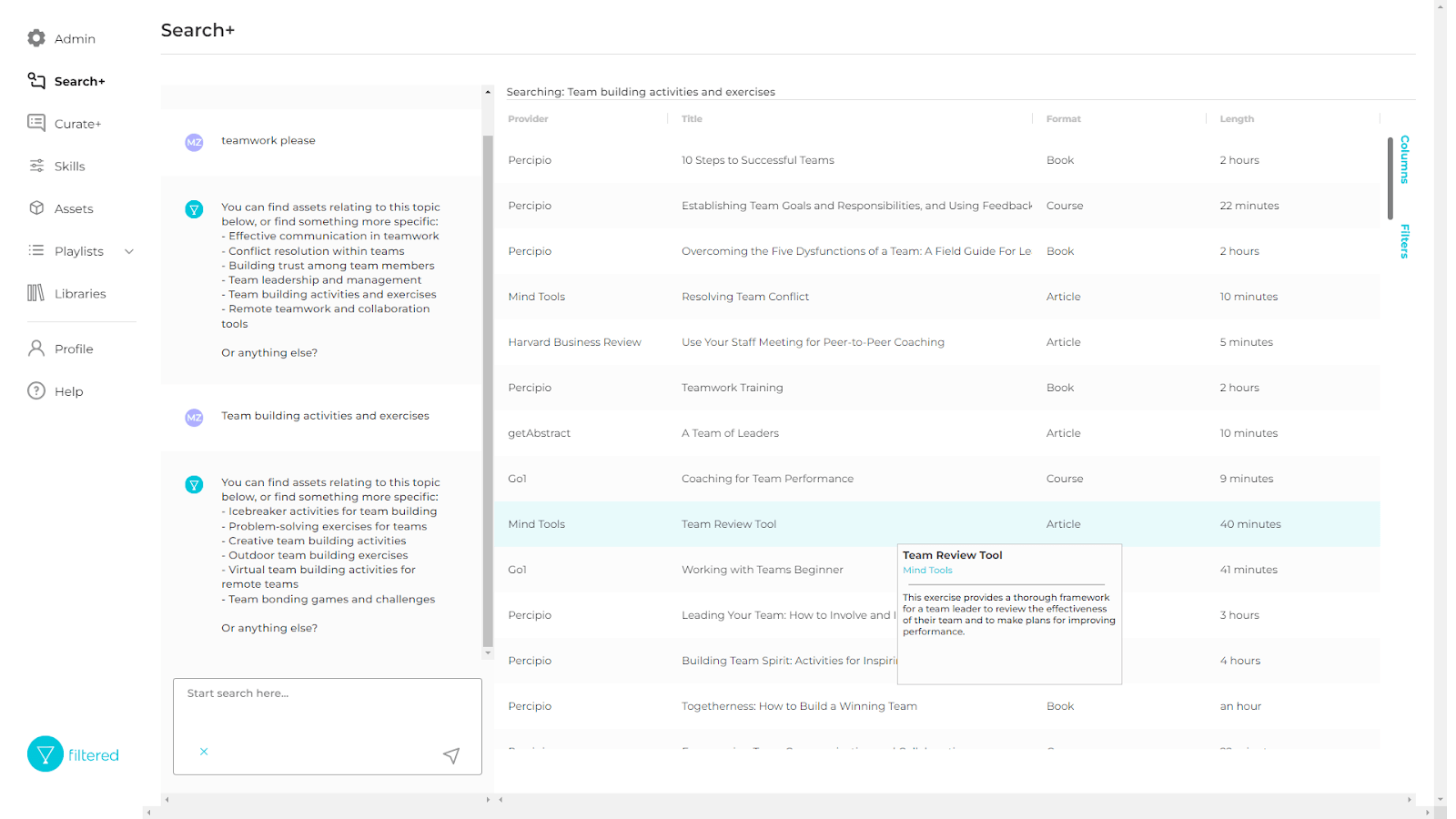Open the Help question mark icon
The image size is (1456, 819).
[x=35, y=391]
